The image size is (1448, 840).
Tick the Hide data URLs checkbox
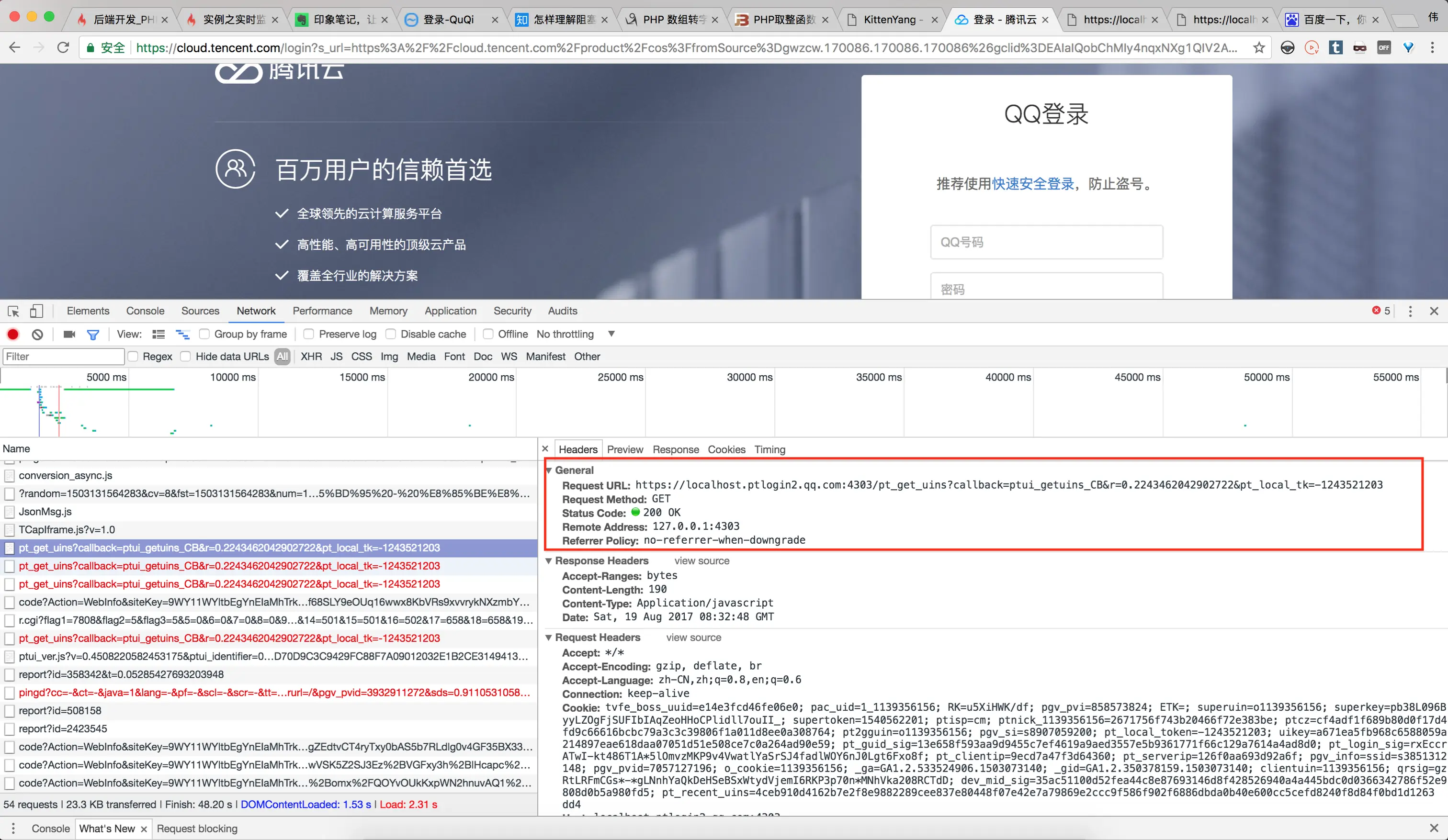click(186, 356)
